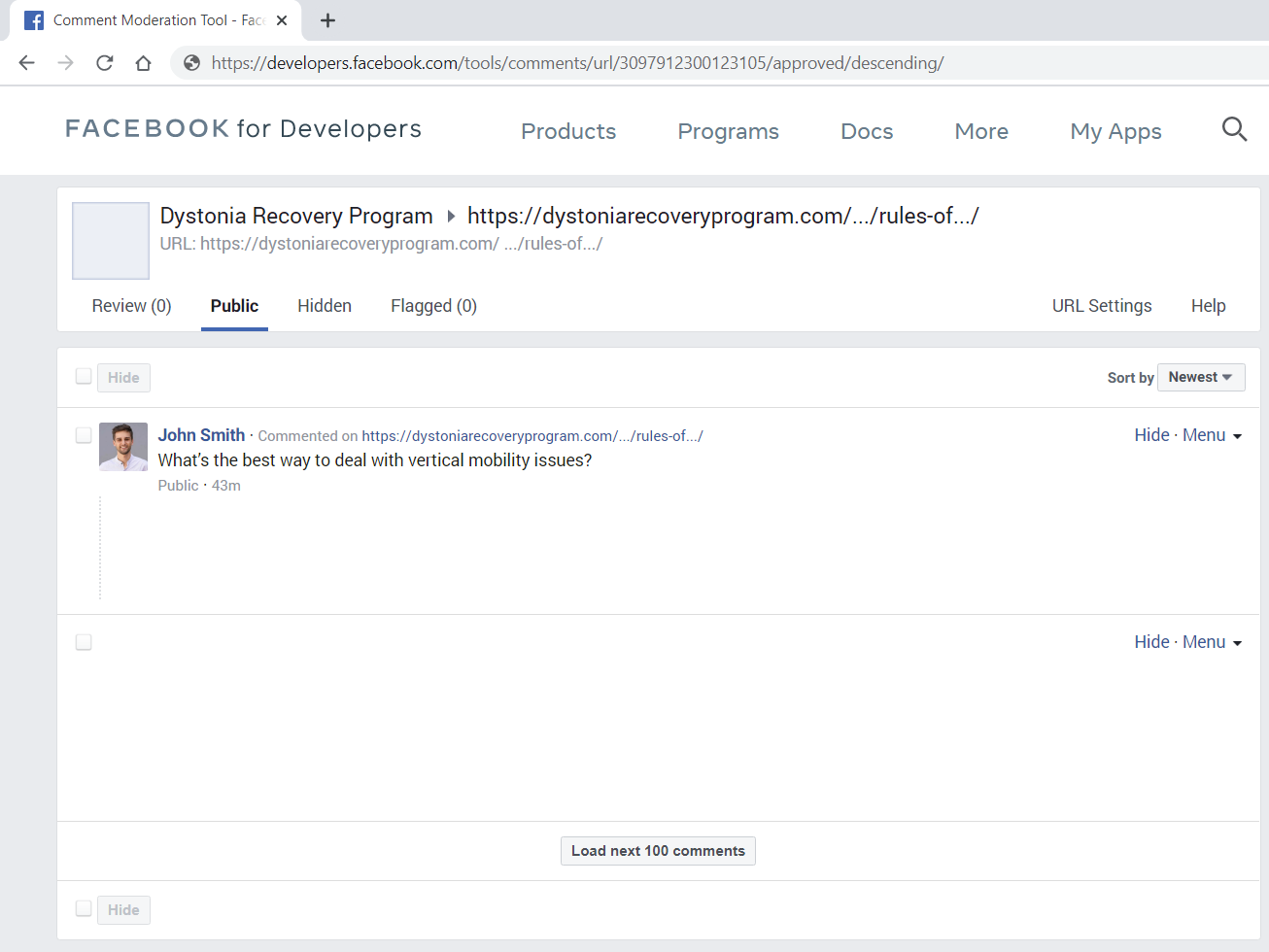
Task: Open the Flagged (0) tab
Action: pyautogui.click(x=433, y=306)
